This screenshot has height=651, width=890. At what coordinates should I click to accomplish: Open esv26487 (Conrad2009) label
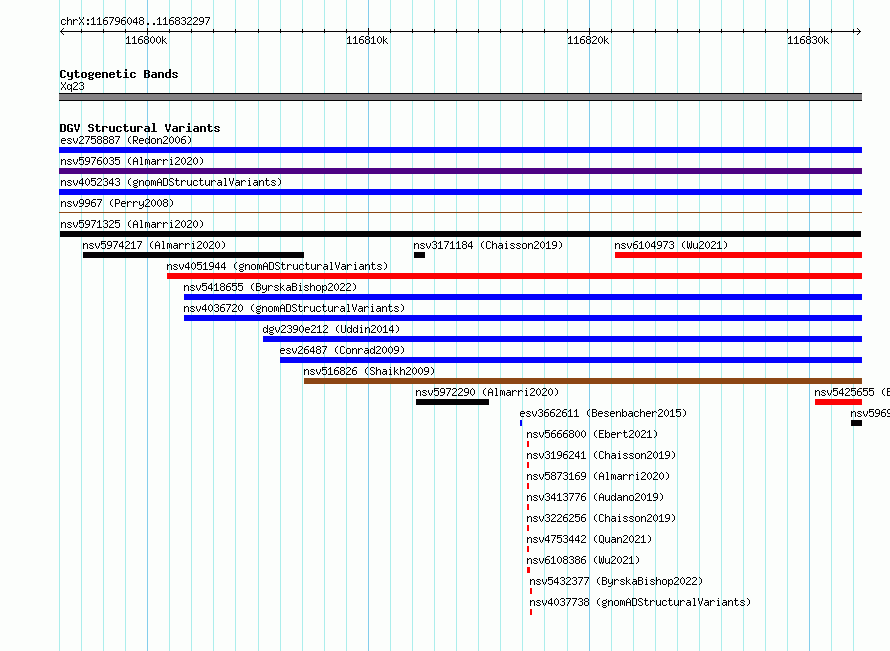[x=342, y=350]
